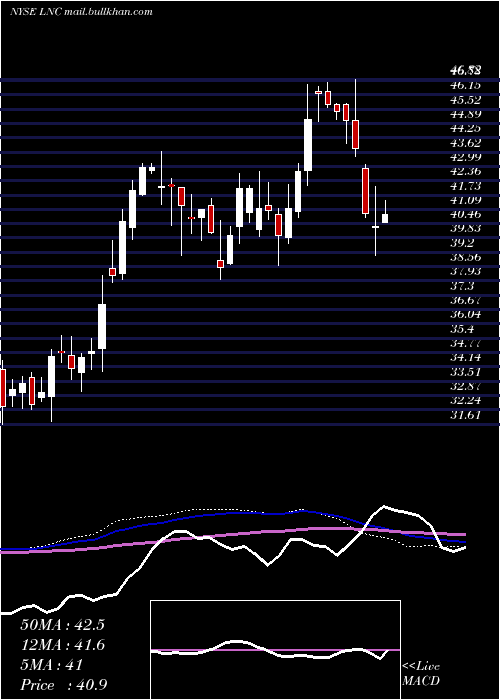This screenshot has width=500, height=700.
Task: Click the MACD inset mini chart
Action: [x=275, y=650]
